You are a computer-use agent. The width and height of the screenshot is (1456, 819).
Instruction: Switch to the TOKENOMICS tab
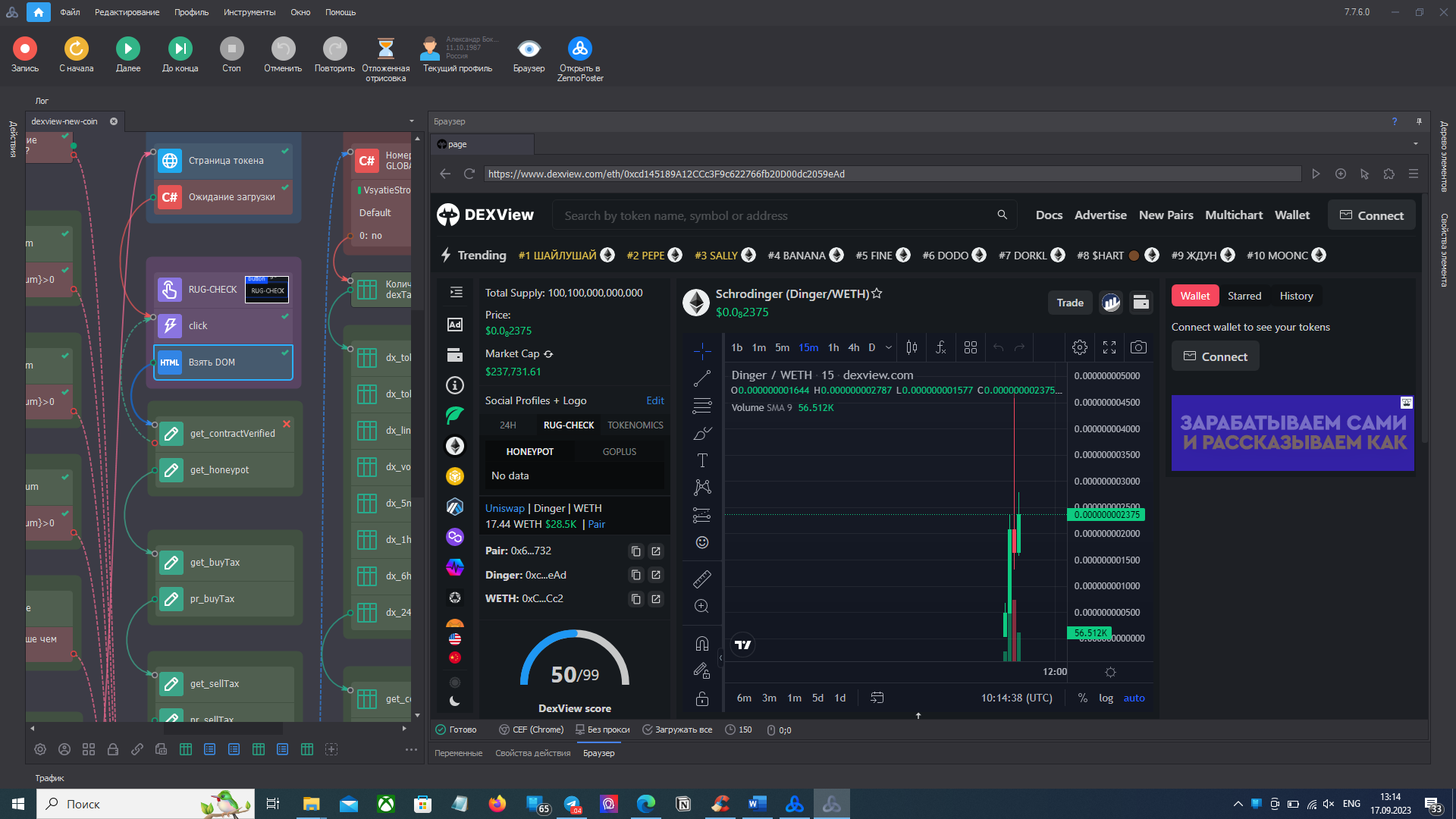pos(635,425)
